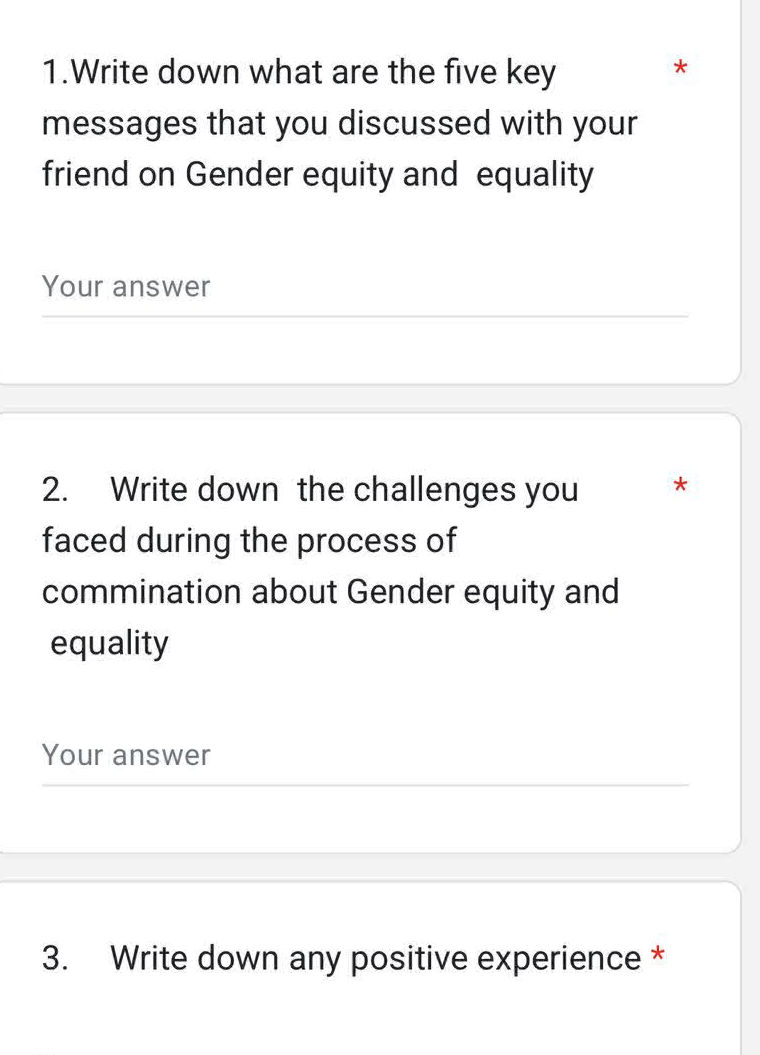Click "faced during the process of" line
This screenshot has height=1055, width=760.
pos(249,541)
